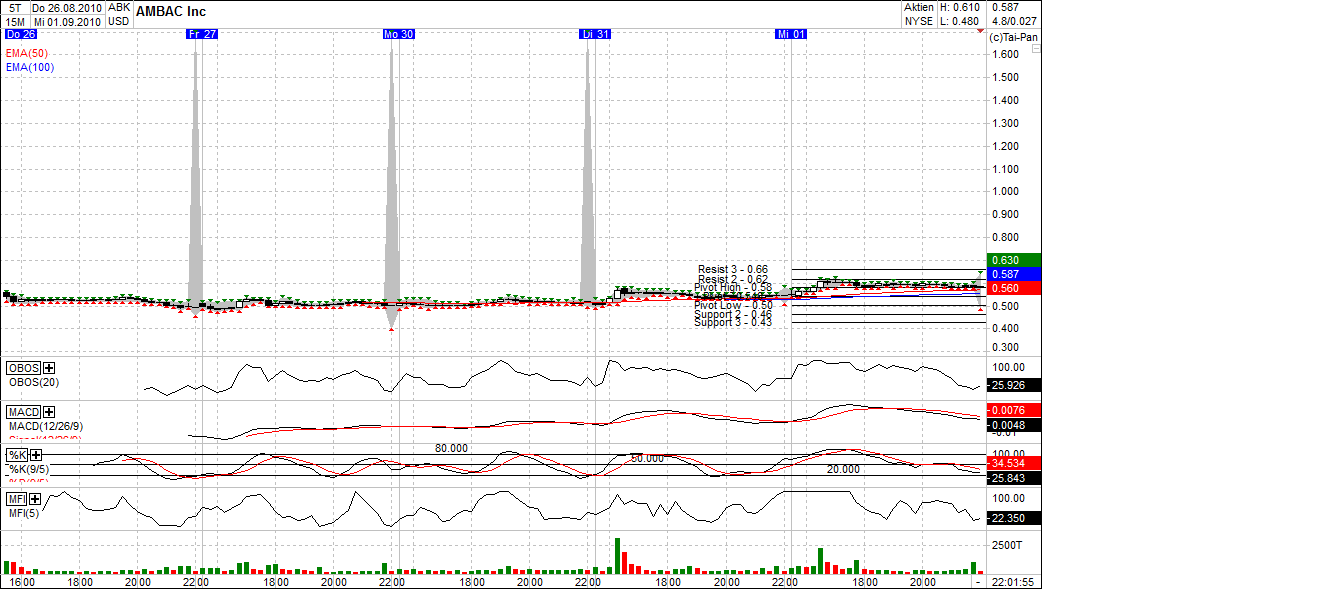1323x589 pixels.
Task: Click the clock reading 22:01:55
Action: tap(1013, 582)
